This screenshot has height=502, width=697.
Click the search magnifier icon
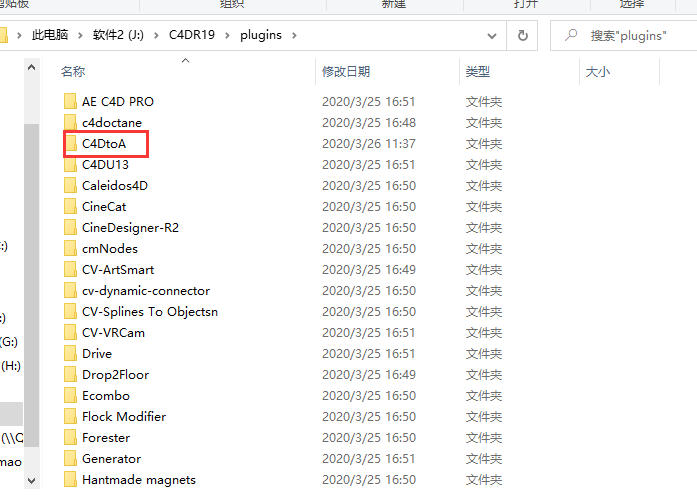tap(571, 35)
